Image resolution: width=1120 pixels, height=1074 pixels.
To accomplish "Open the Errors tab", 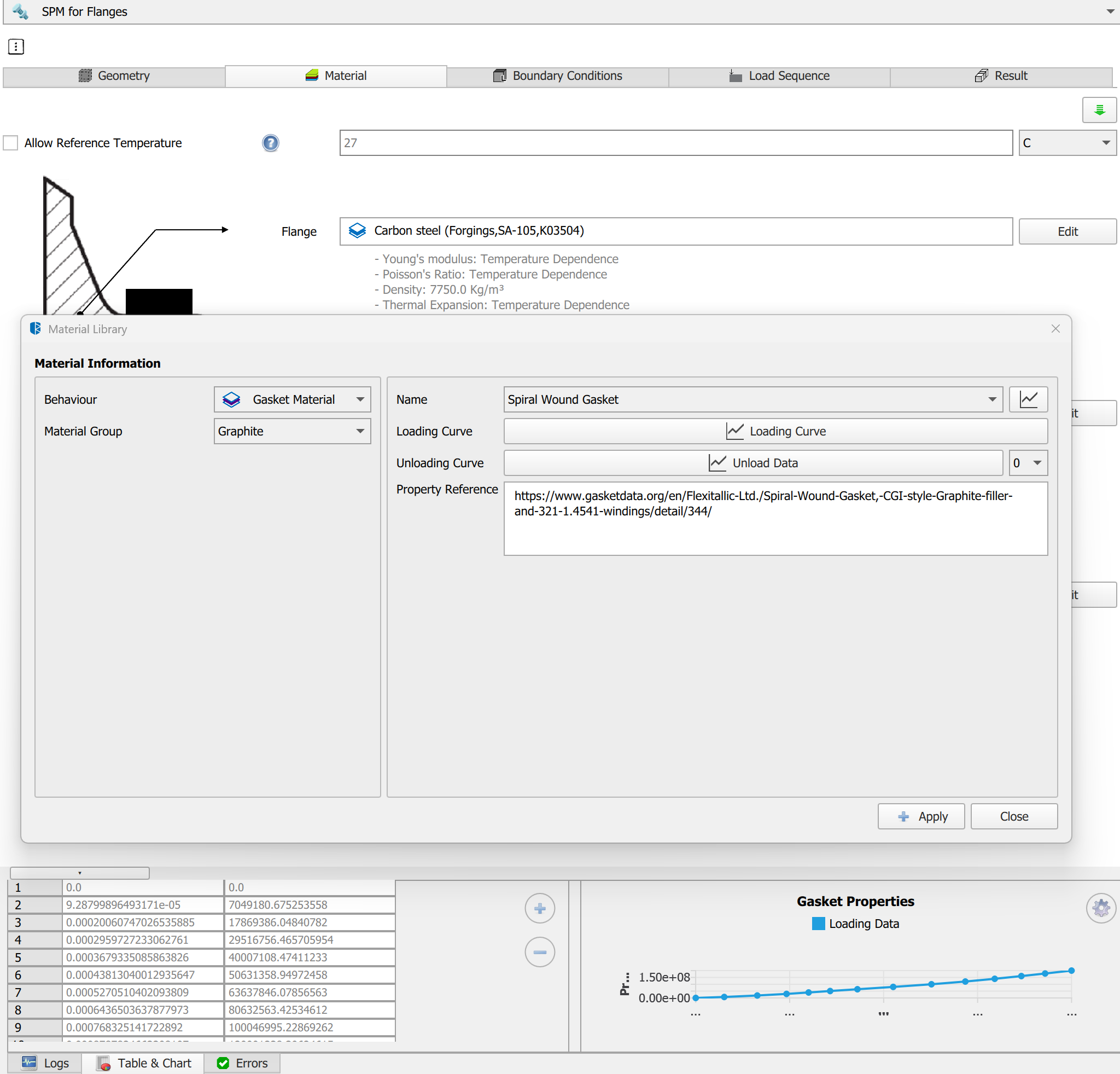I will [x=242, y=1063].
